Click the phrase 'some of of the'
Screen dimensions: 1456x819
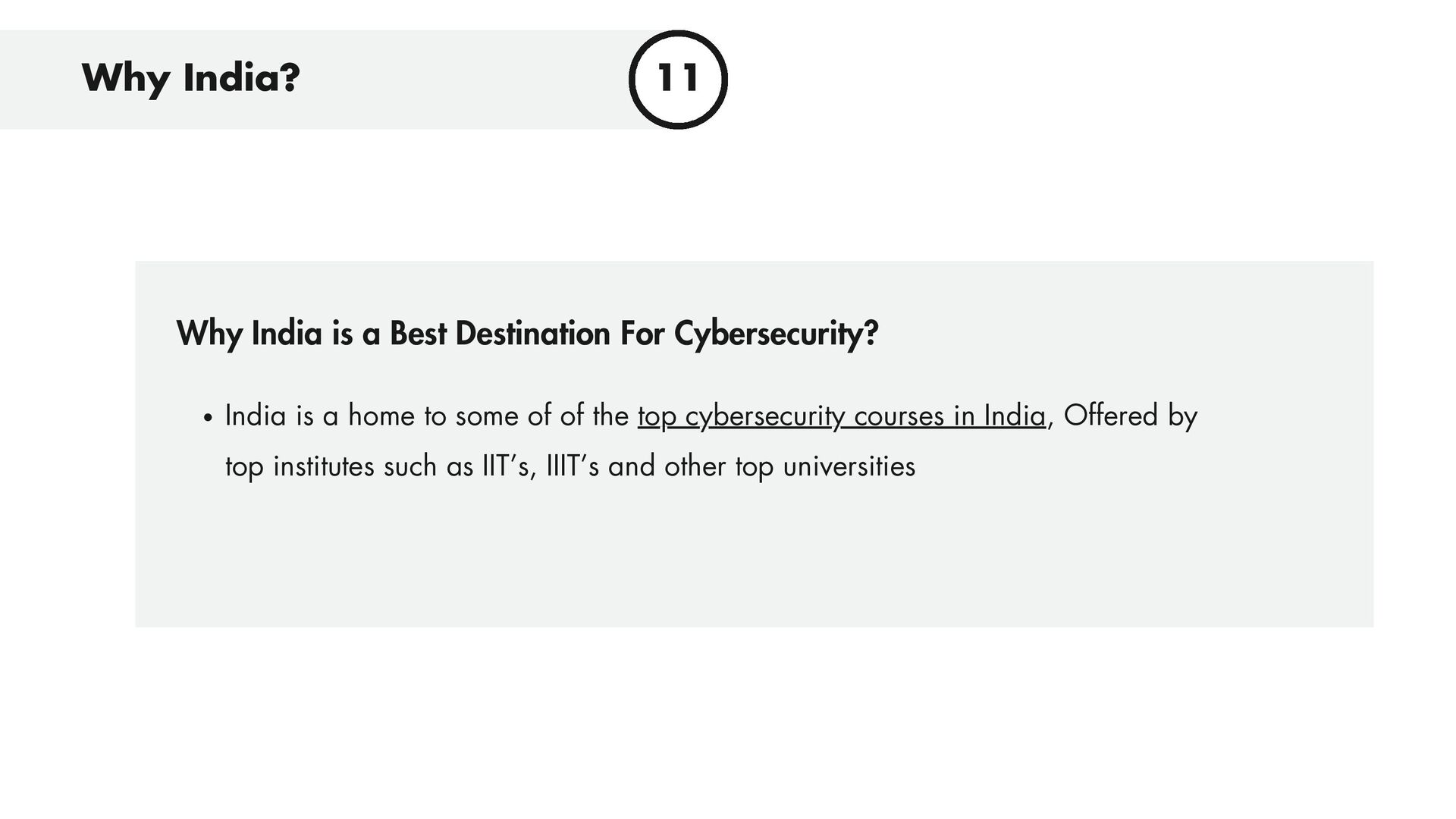[x=541, y=416]
